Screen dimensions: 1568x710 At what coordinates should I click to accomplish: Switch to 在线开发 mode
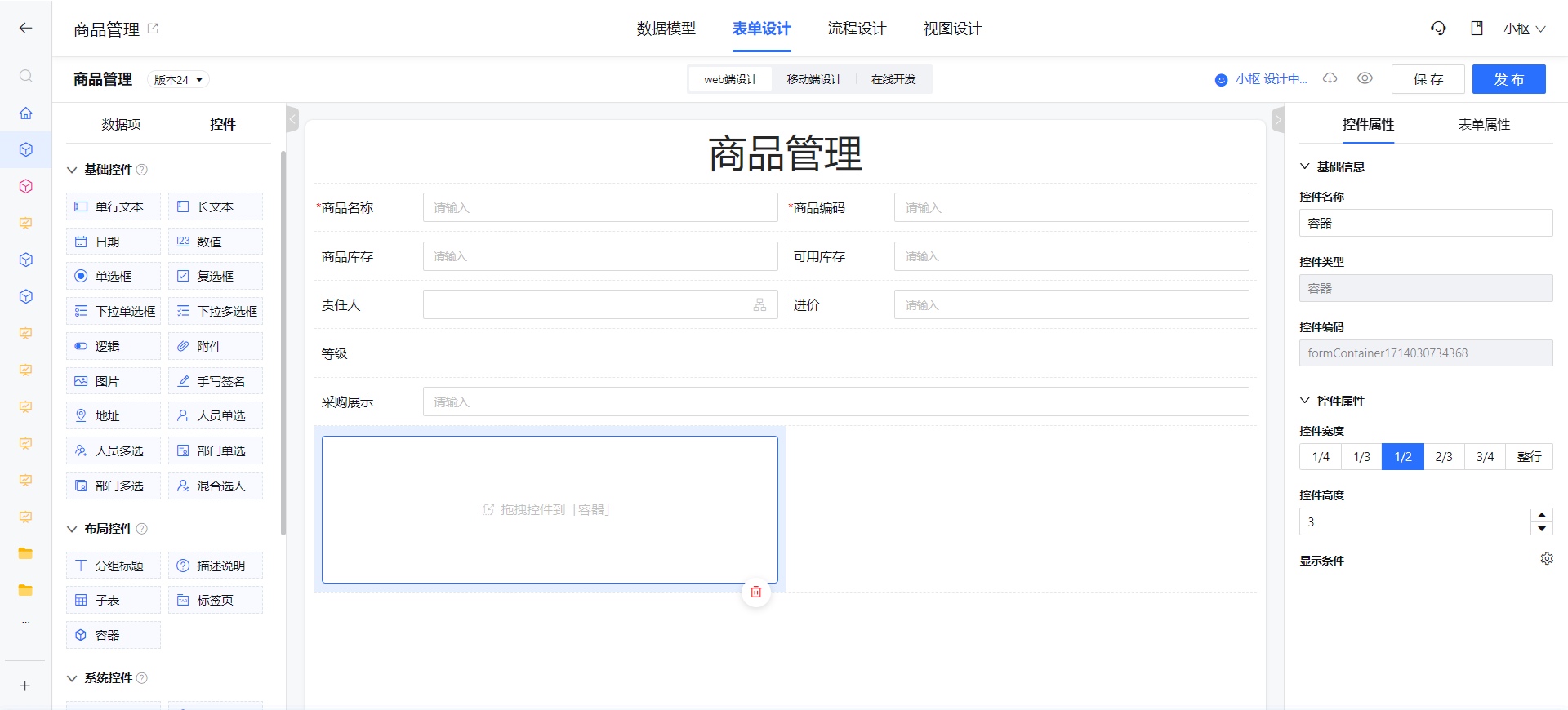pyautogui.click(x=893, y=79)
